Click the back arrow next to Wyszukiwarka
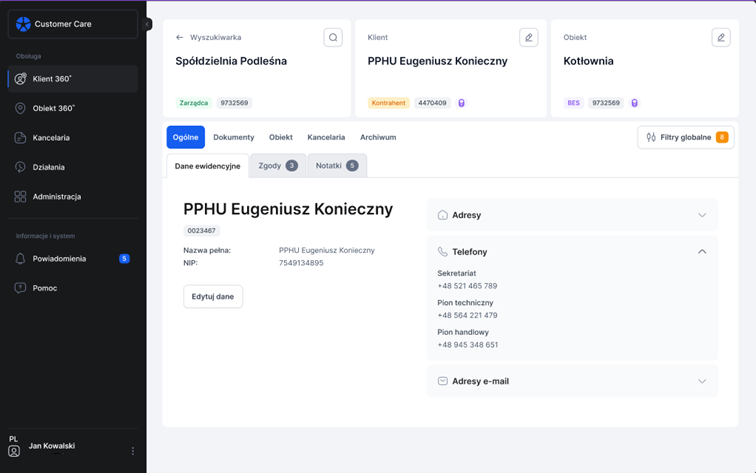The width and height of the screenshot is (756, 473). [179, 37]
